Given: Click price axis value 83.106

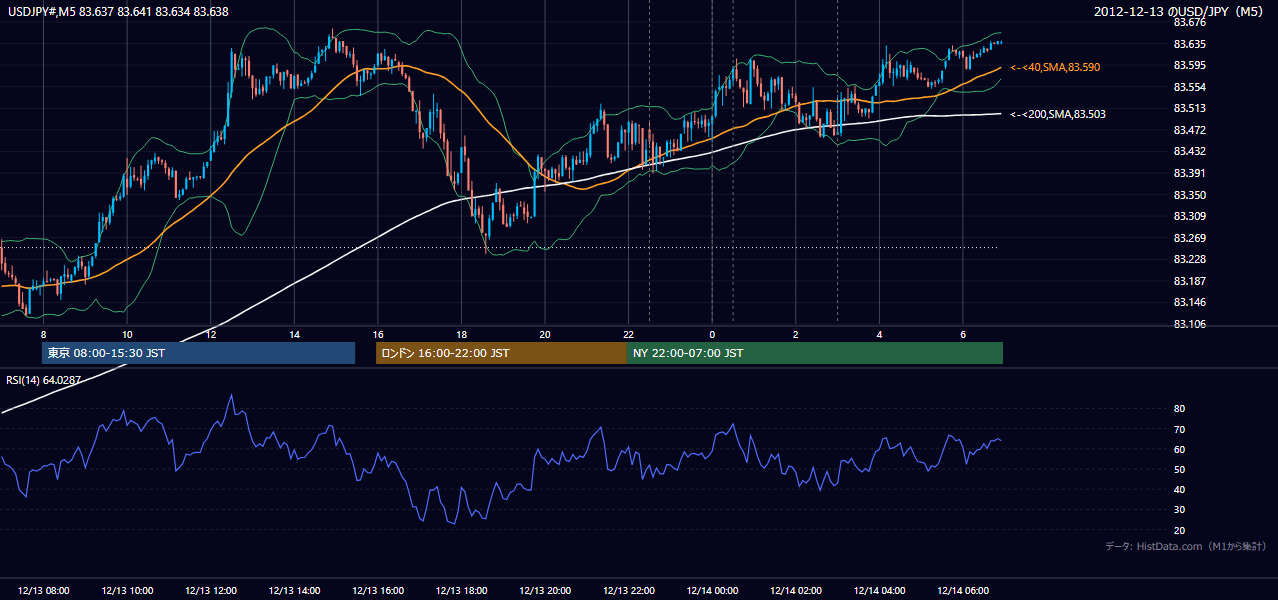Looking at the screenshot, I should click(1189, 324).
